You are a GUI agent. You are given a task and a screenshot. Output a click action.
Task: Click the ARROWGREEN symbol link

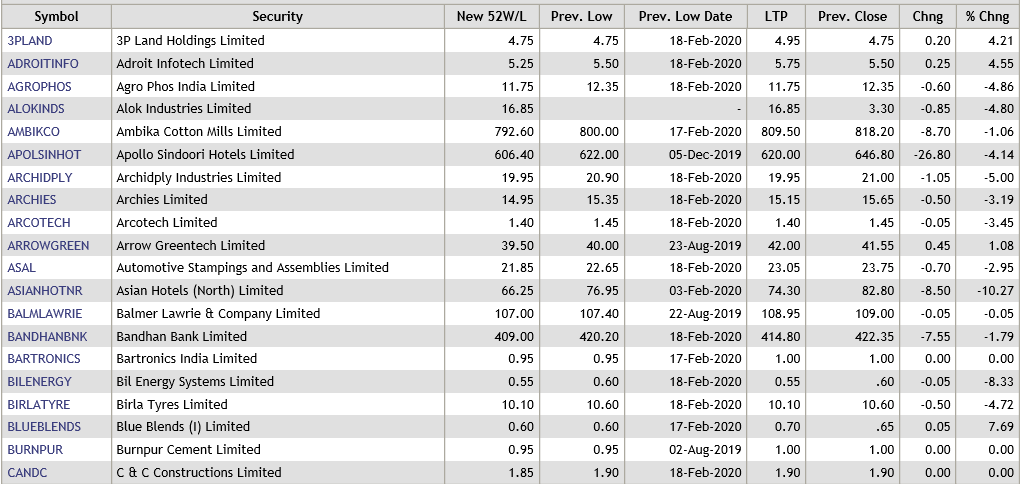48,245
